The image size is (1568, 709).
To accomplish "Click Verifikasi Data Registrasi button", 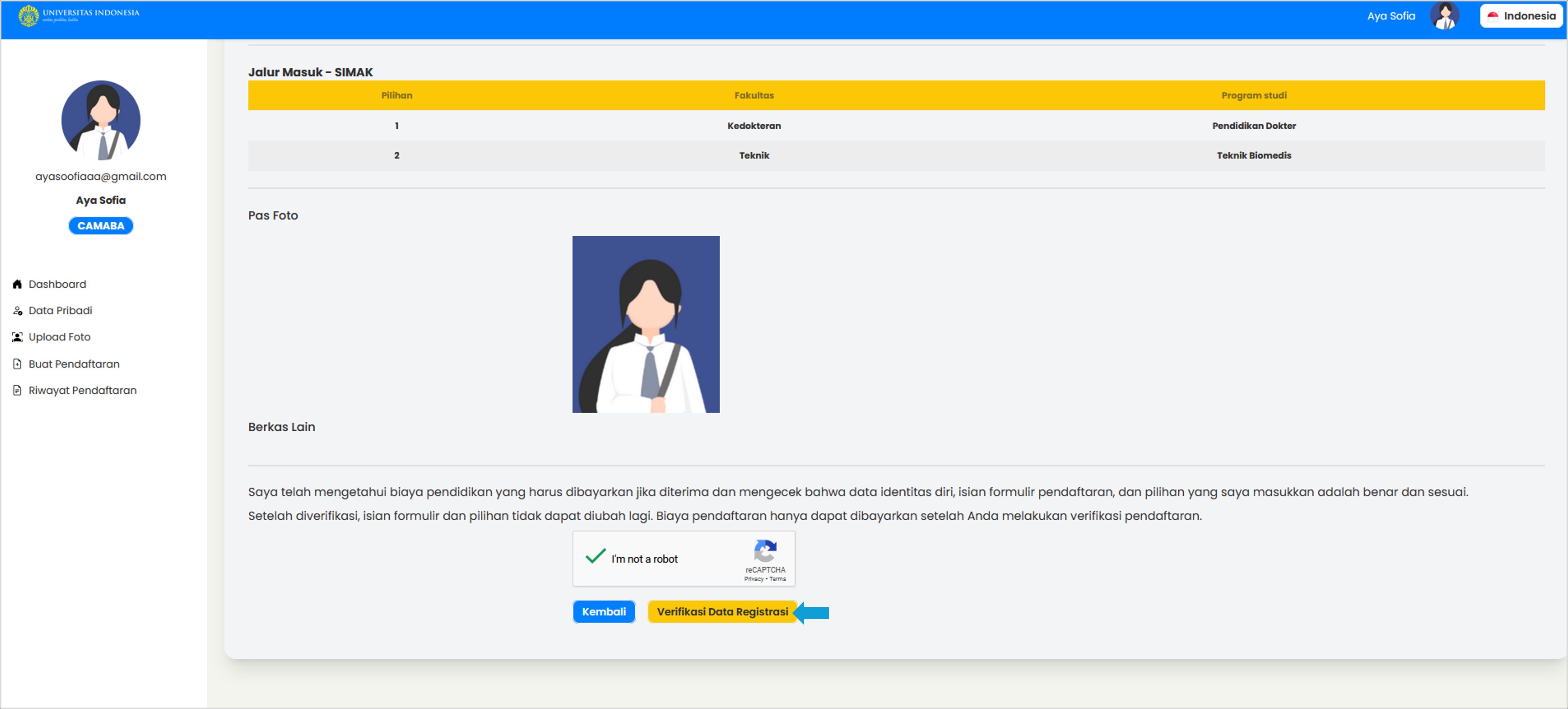I will (722, 611).
